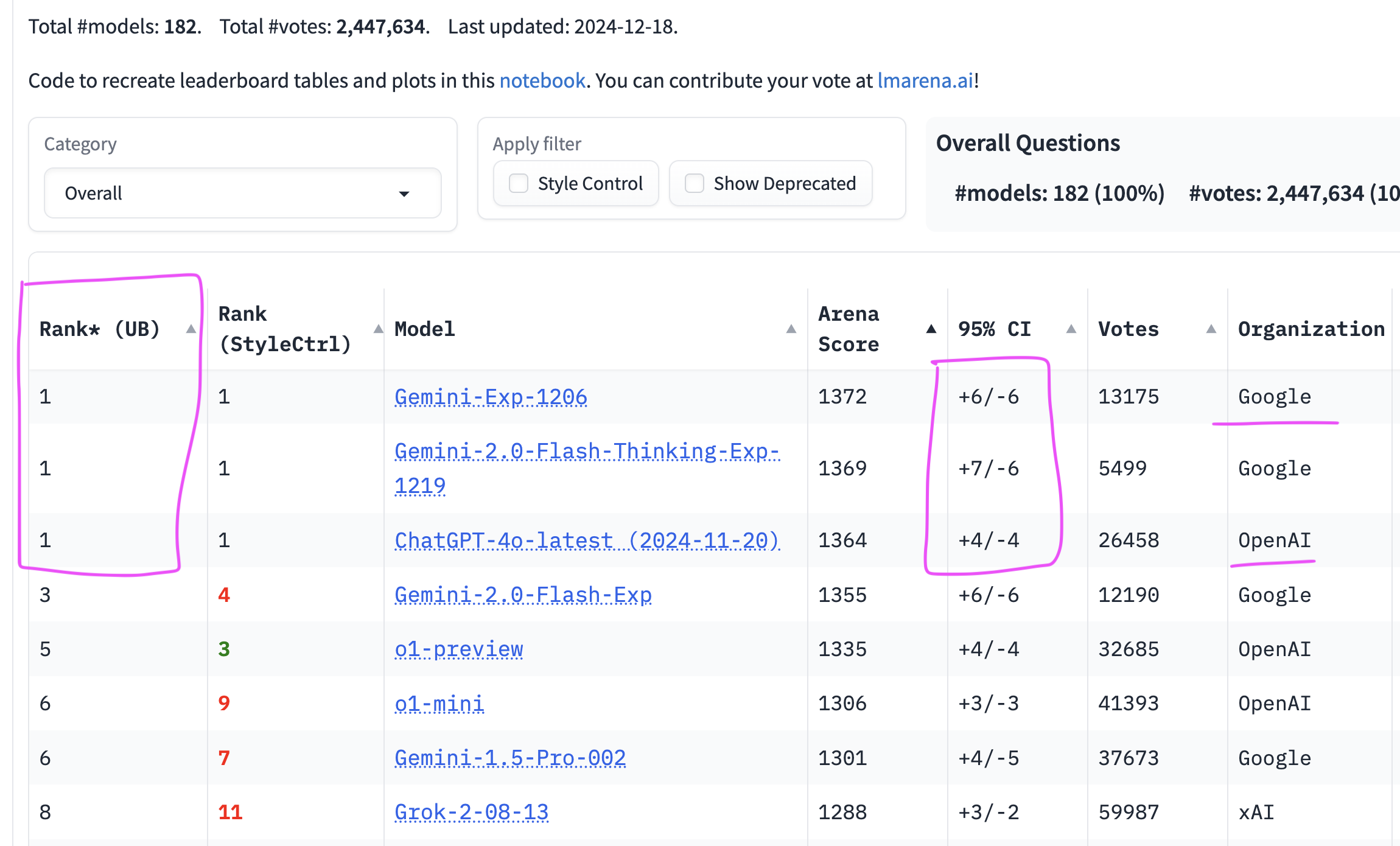1400x846 pixels.
Task: Select Arena Score 1306 cell
Action: point(842,704)
